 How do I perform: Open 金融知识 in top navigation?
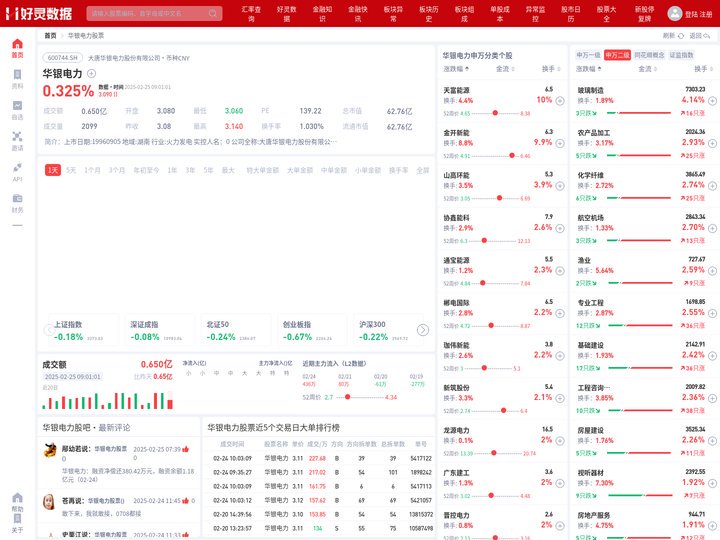(x=322, y=14)
